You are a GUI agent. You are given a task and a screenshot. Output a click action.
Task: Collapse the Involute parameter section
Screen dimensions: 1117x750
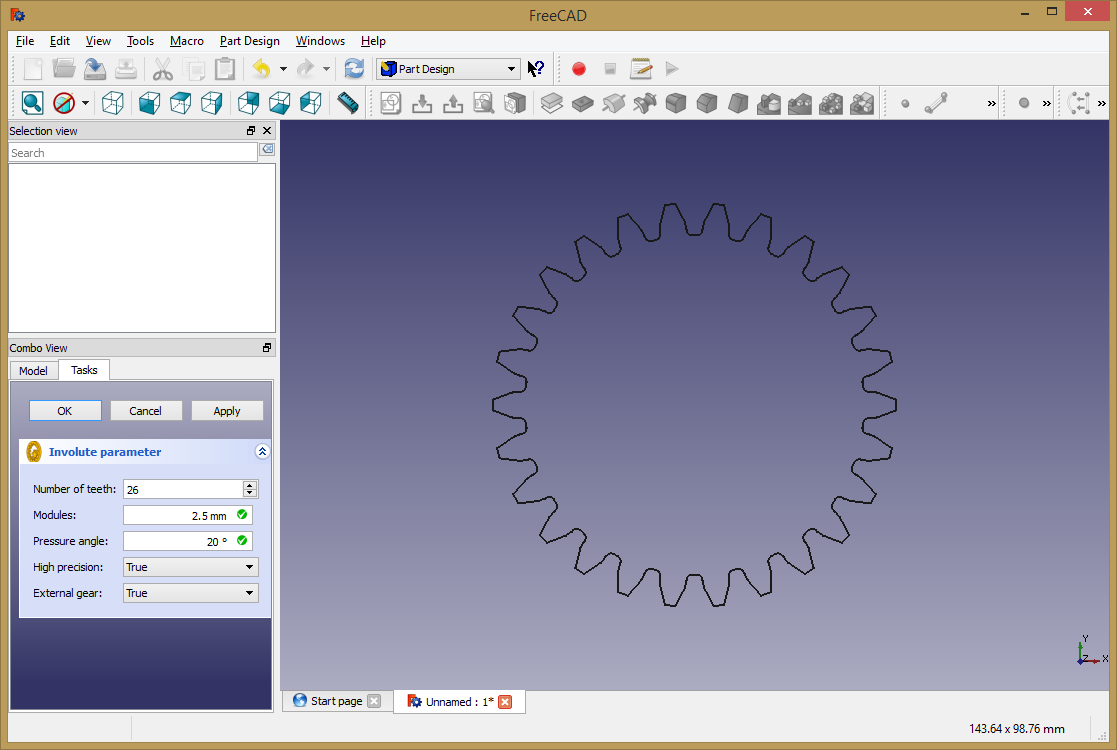pos(262,452)
